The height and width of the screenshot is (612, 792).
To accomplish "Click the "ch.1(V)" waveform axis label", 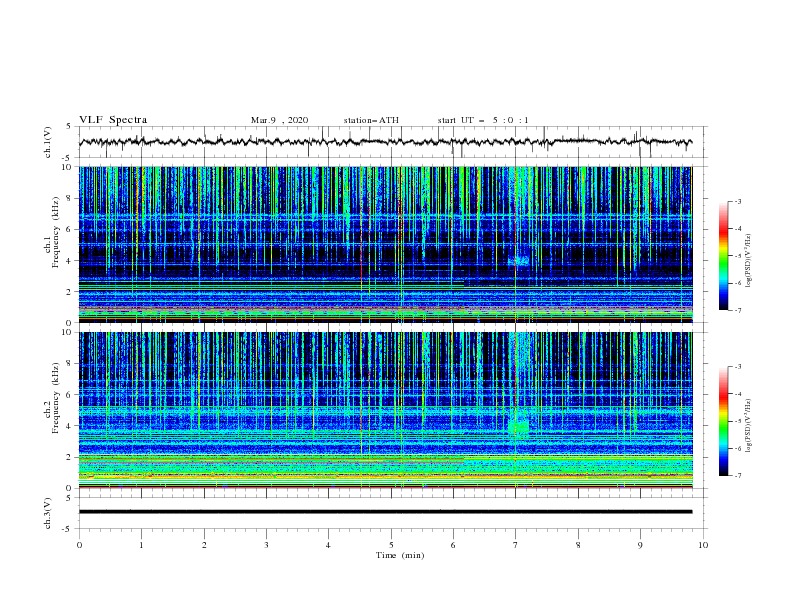I will coord(48,142).
